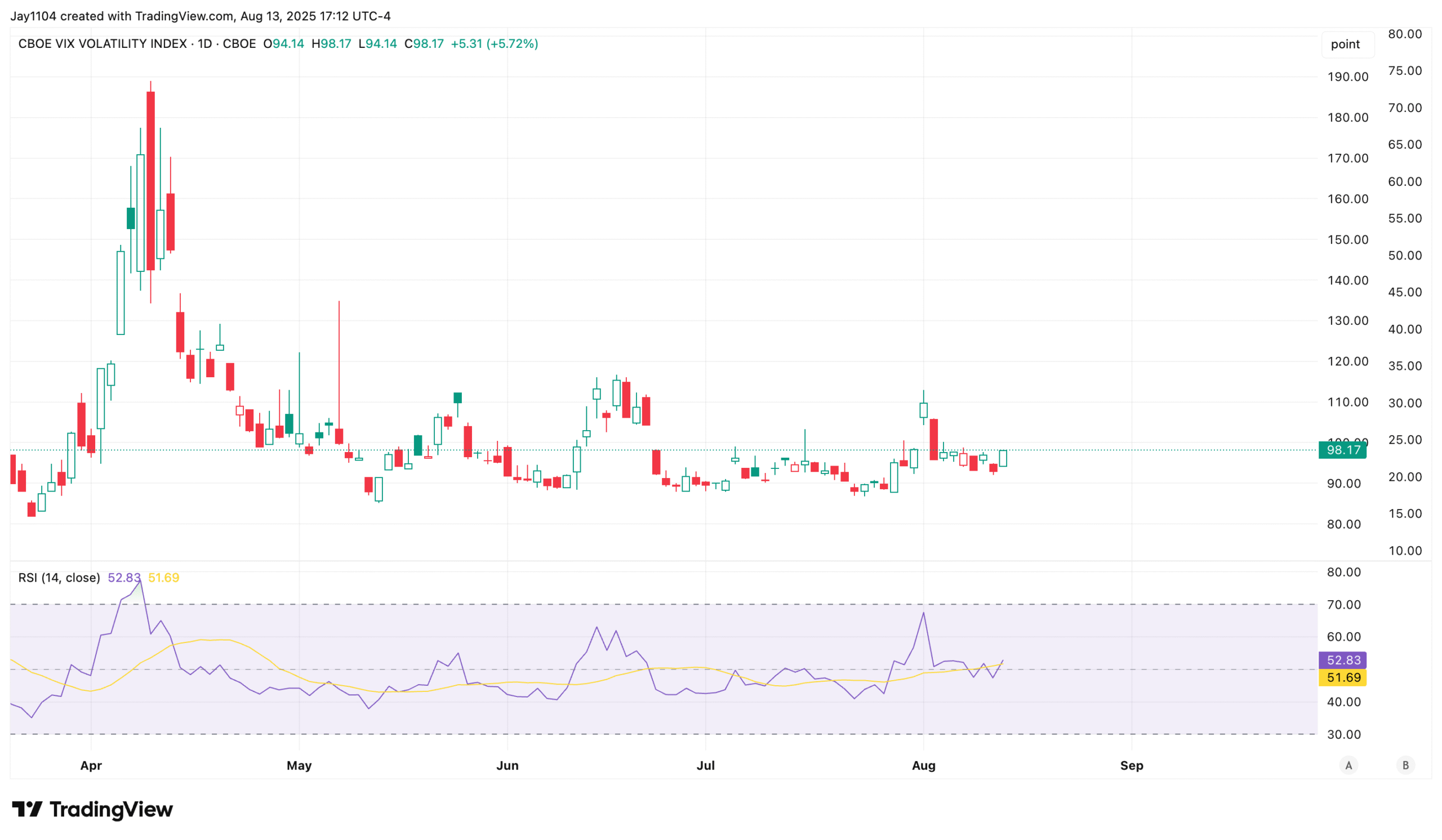Click the yellow 51.69 RSI label
The width and height of the screenshot is (1442, 840).
pos(1342,678)
